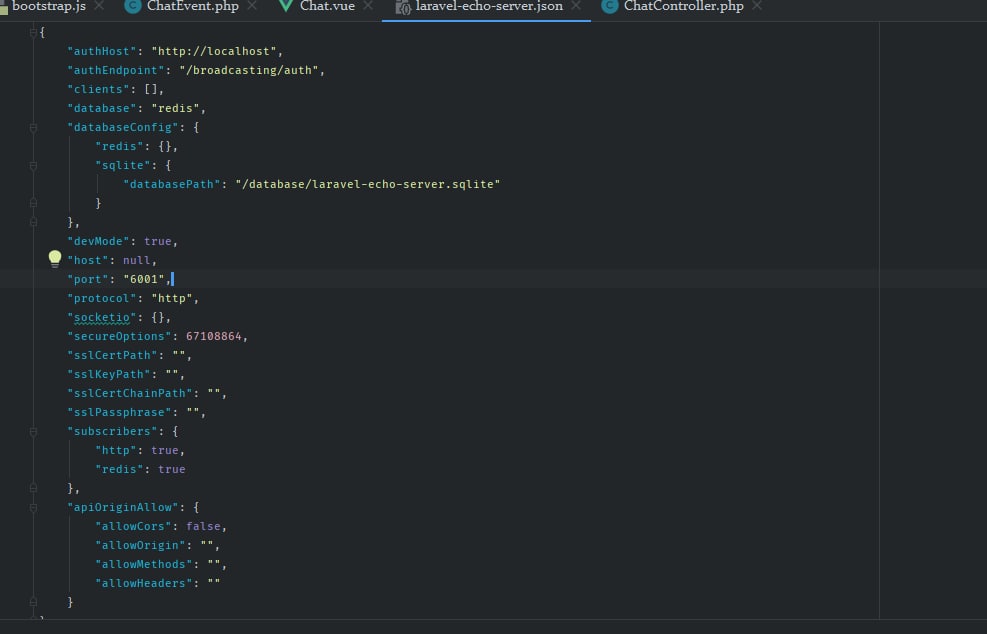The width and height of the screenshot is (987, 634).
Task: Switch to the bootstrap.js tab
Action: (48, 6)
